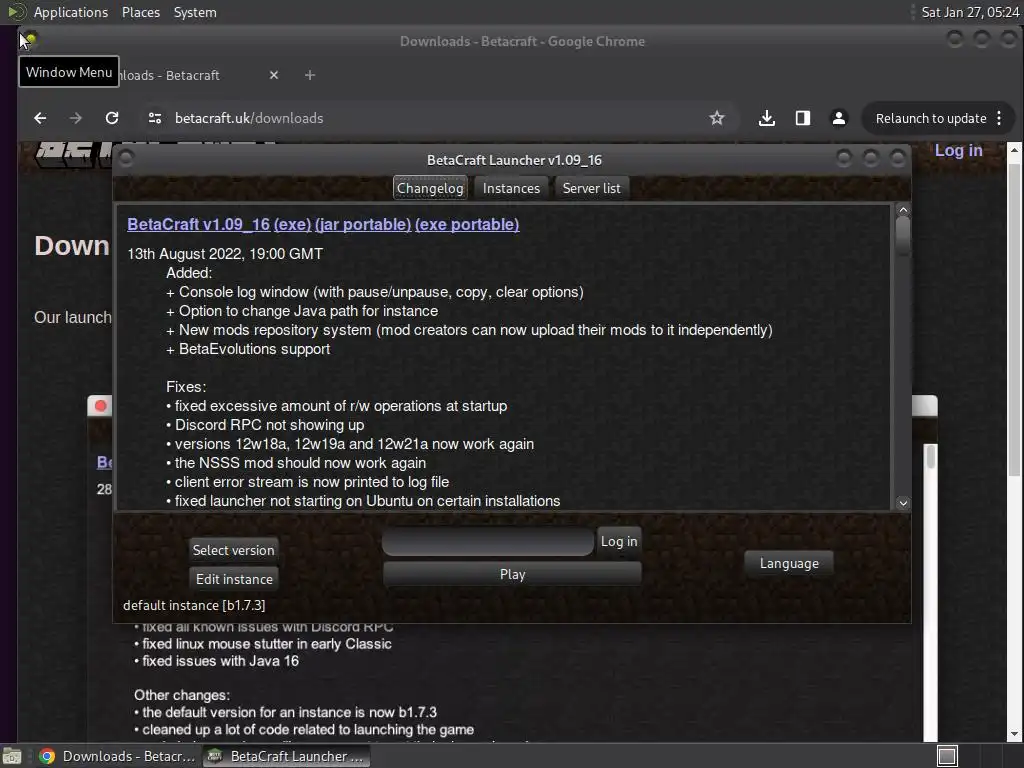Open the Server list tab
The image size is (1024, 768).
click(x=592, y=188)
